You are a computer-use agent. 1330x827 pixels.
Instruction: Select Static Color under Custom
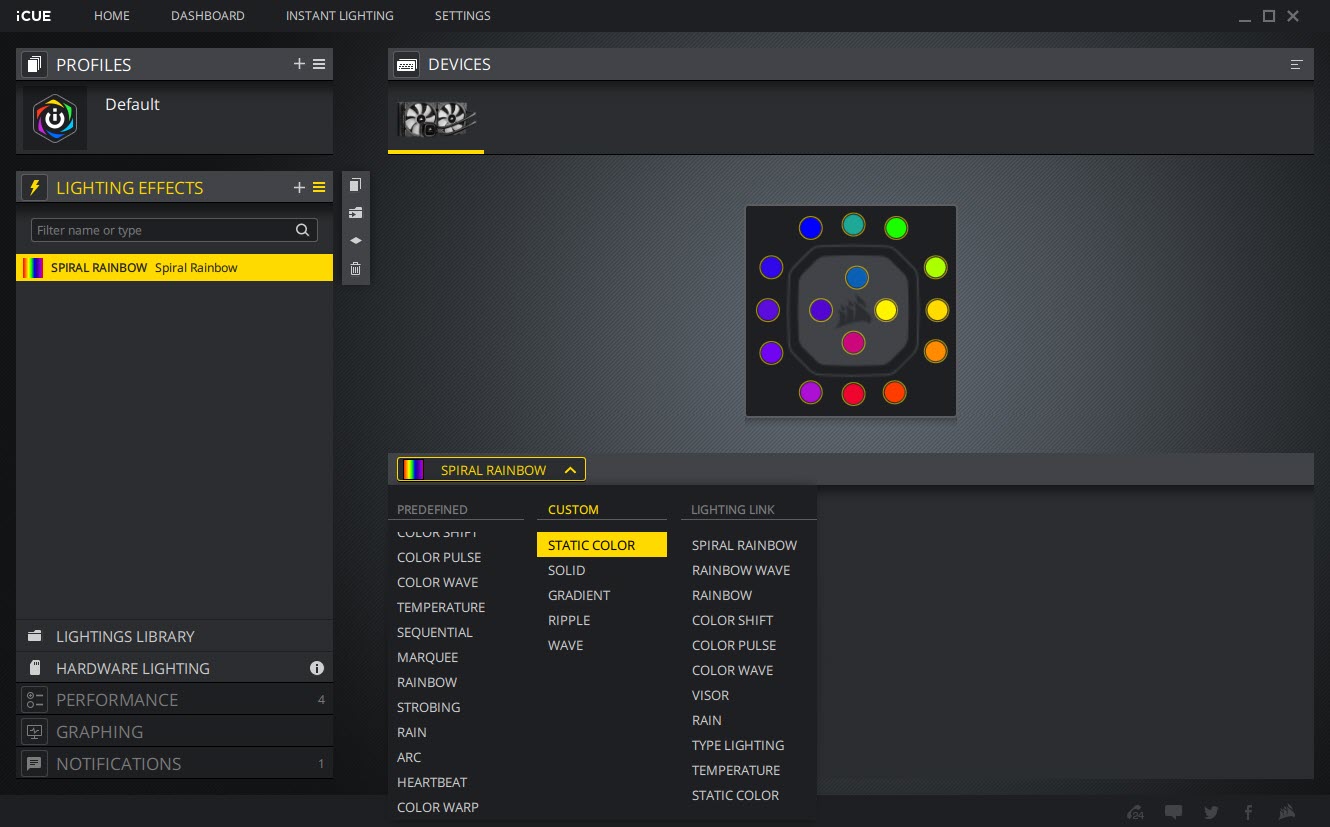click(602, 545)
